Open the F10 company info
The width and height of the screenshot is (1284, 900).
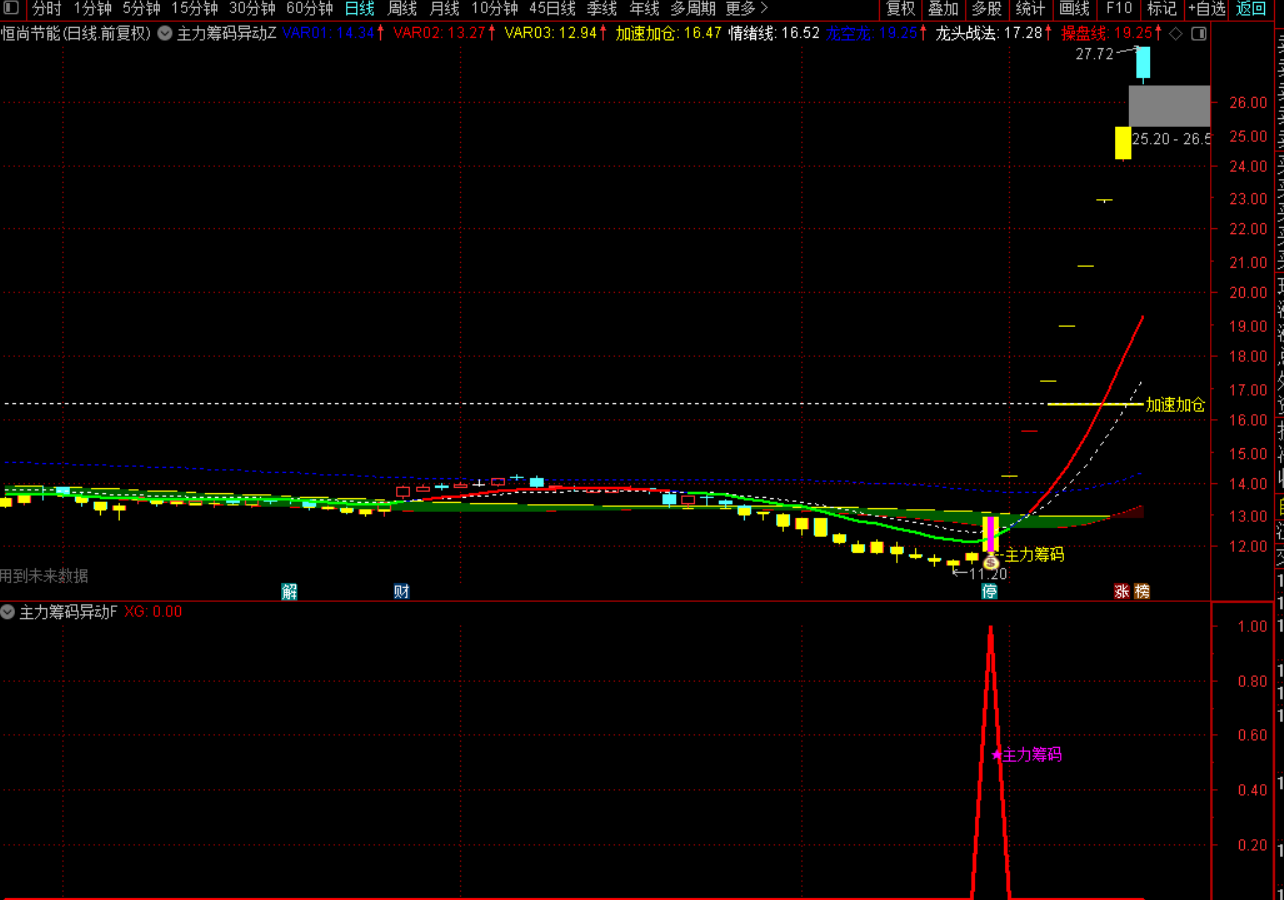pos(1119,9)
